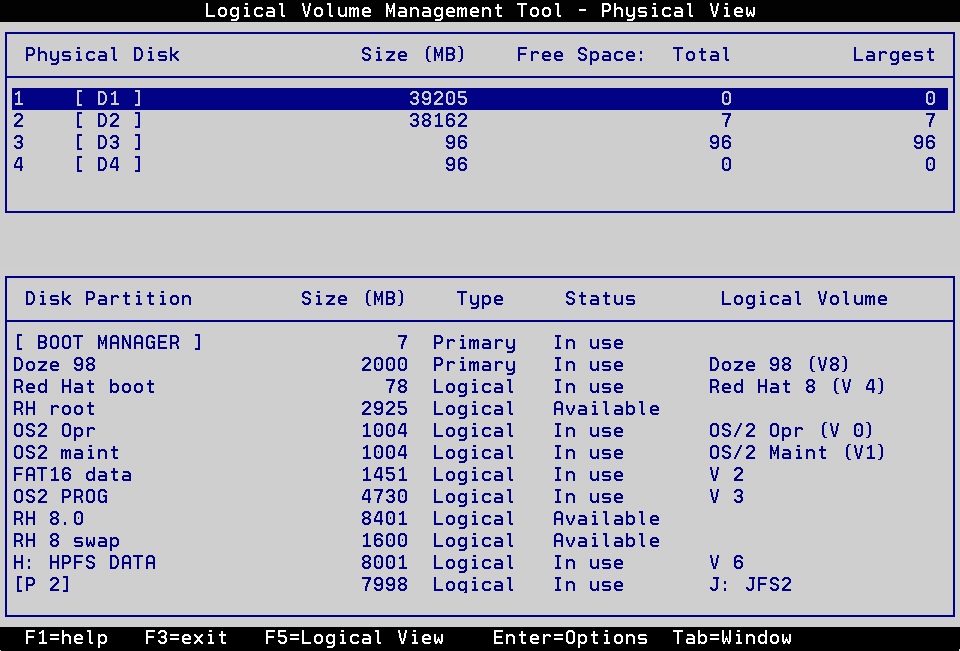Select the FAT16 data partition
The height and width of the screenshot is (651, 960).
tap(72, 475)
